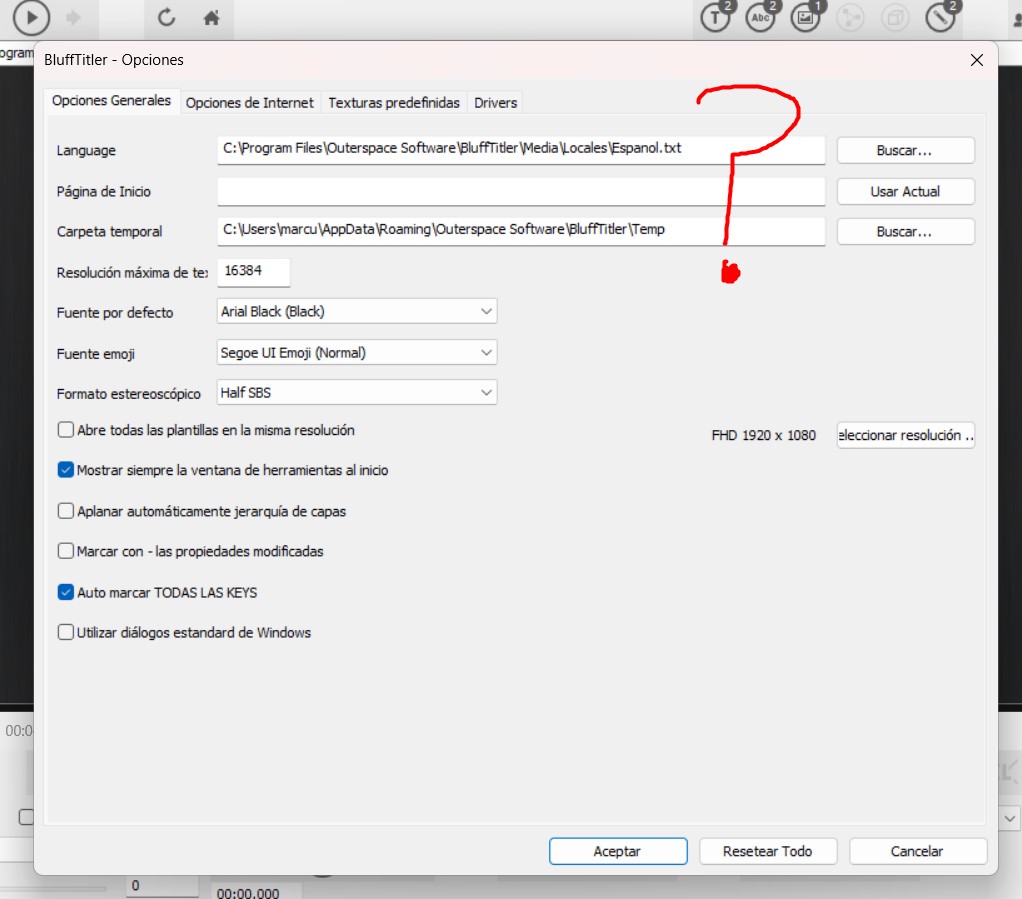Open the Fuente por defecto dropdown
Image resolution: width=1022 pixels, height=899 pixels.
click(357, 311)
